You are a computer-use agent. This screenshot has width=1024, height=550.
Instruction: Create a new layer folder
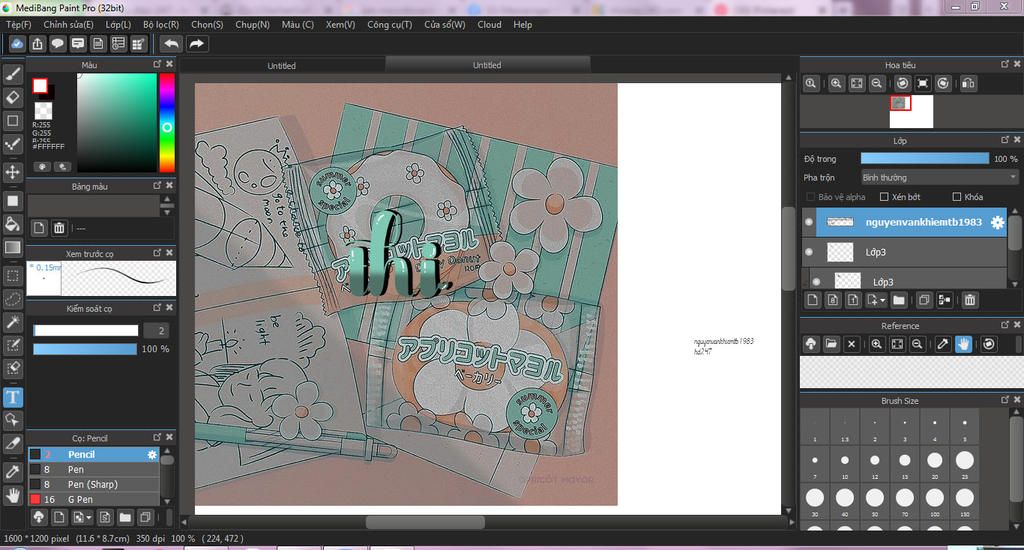point(899,300)
